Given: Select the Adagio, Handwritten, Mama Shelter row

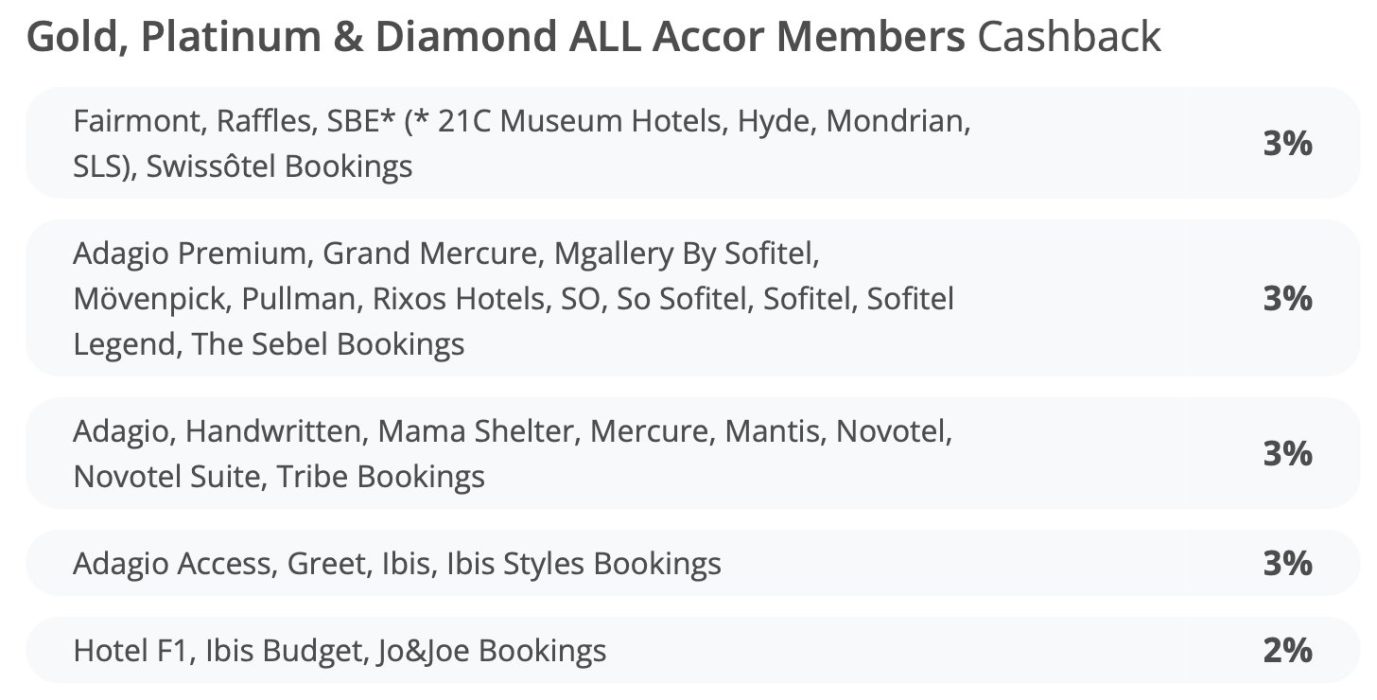Looking at the screenshot, I should 692,453.
